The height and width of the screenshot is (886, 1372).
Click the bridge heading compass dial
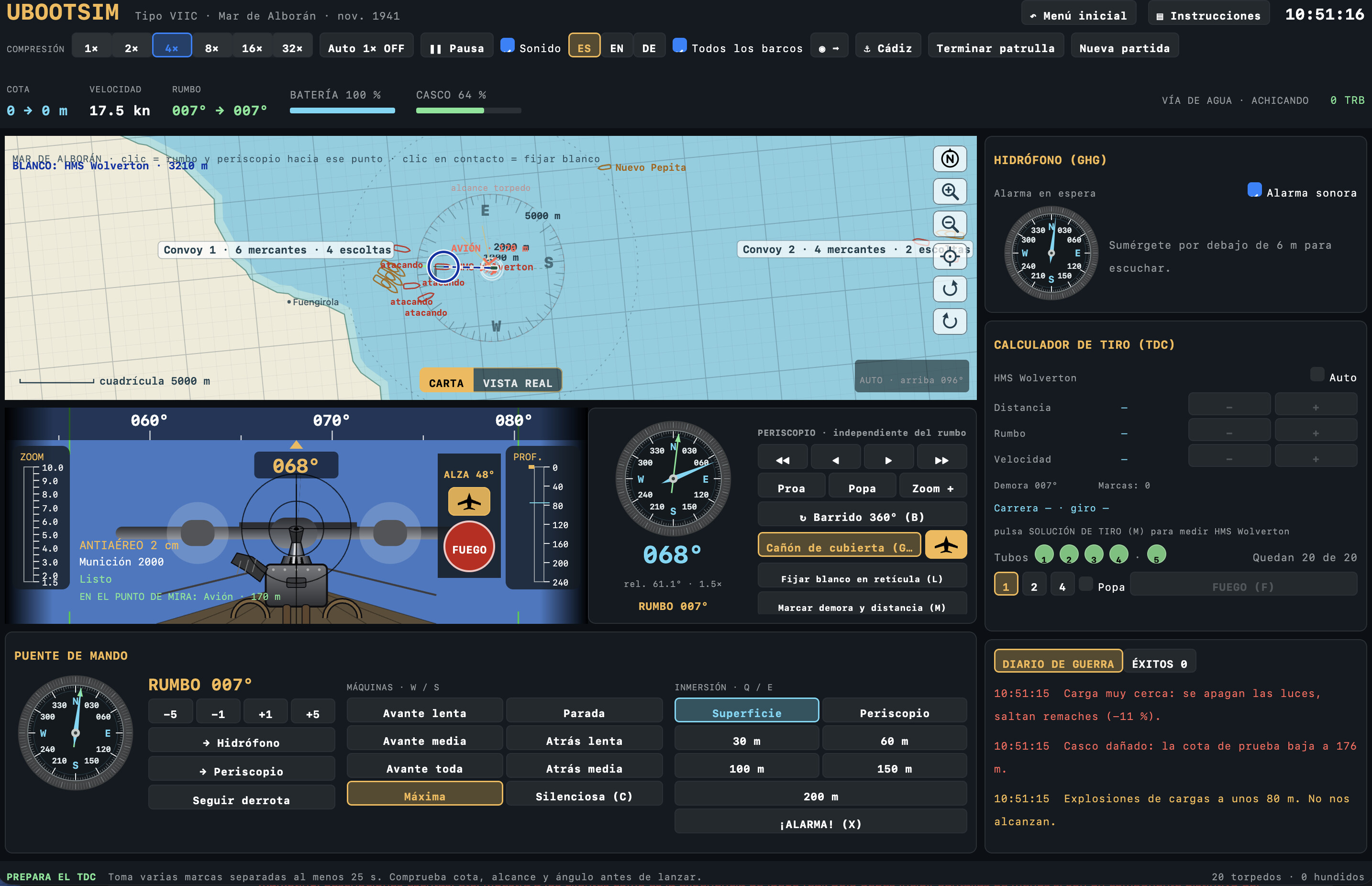76,733
